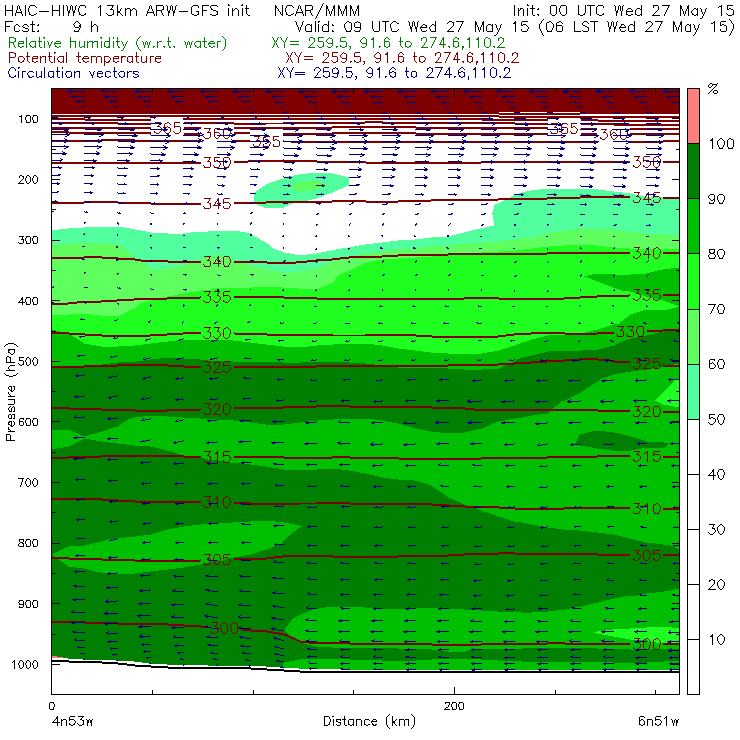Click the 1000 hPa pressure axis label

click(x=25, y=664)
